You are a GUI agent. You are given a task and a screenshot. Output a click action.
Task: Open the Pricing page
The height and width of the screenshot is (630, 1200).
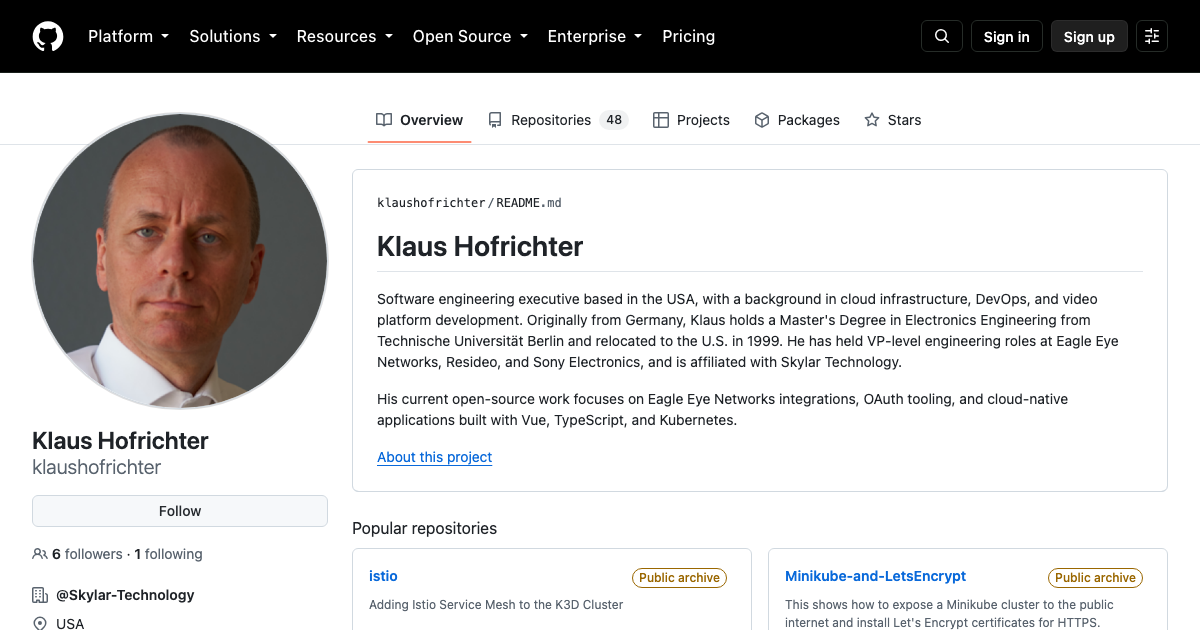pos(689,36)
